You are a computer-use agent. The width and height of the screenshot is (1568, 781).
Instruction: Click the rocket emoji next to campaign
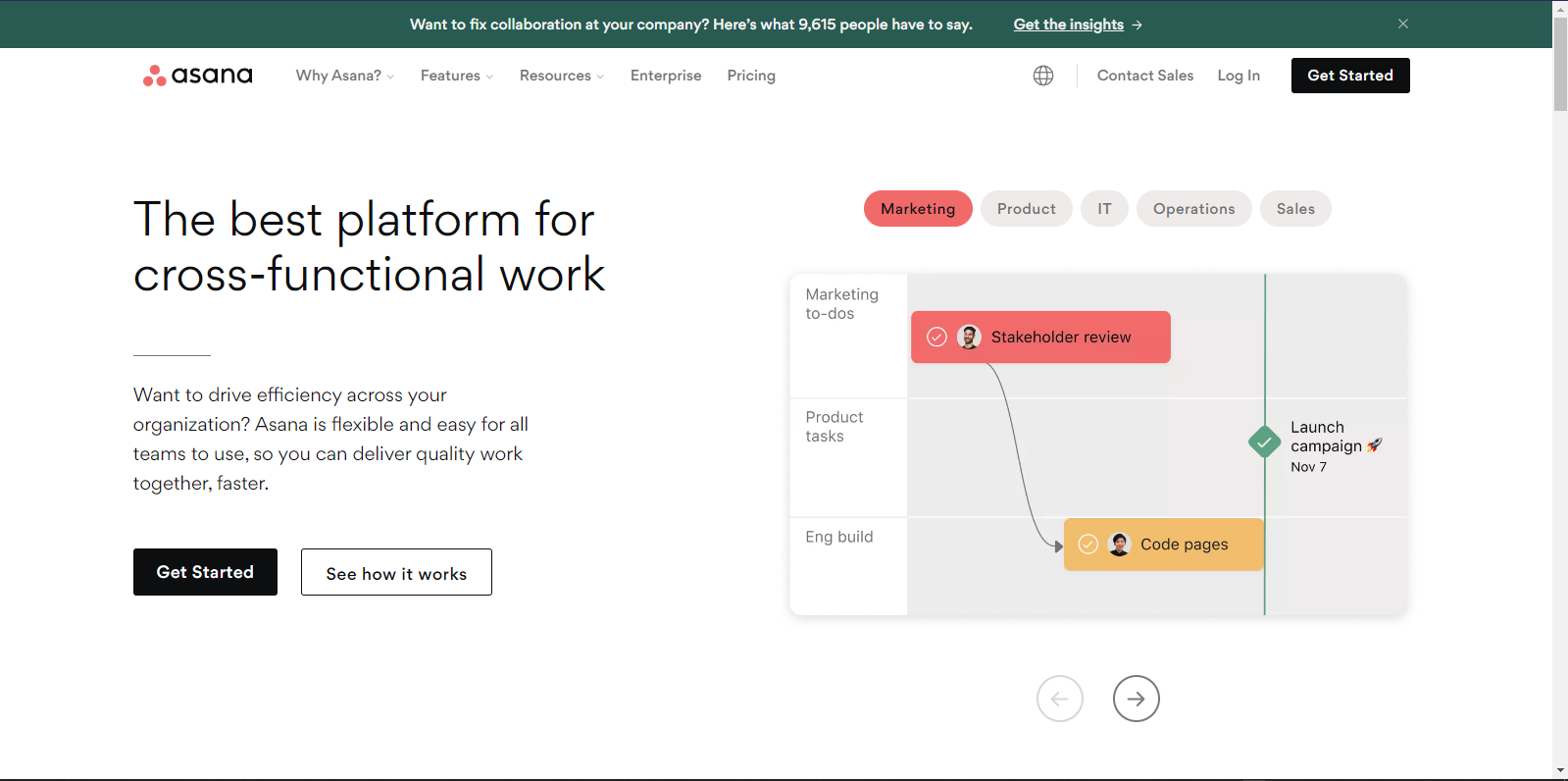point(1375,445)
